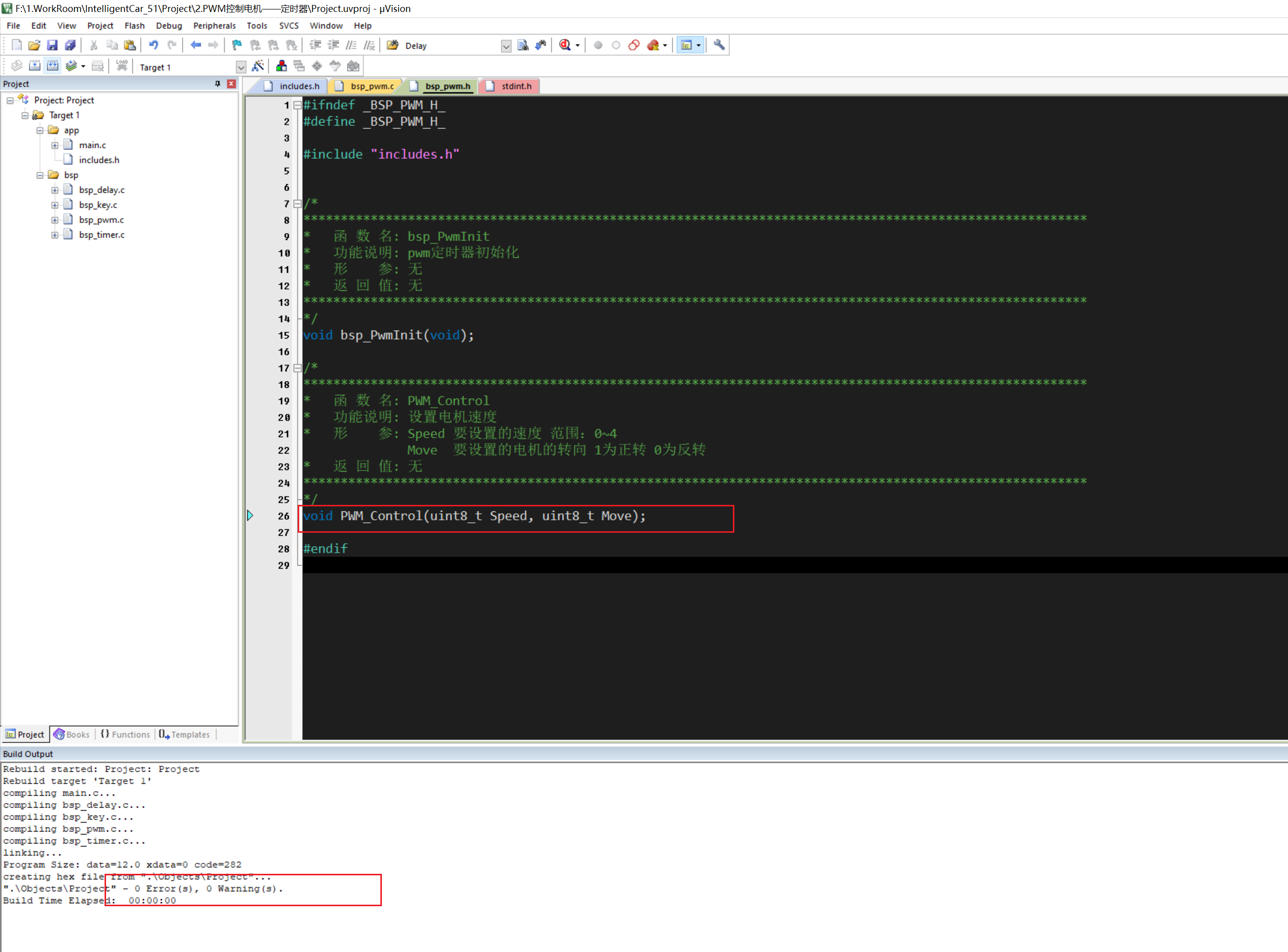The height and width of the screenshot is (952, 1288).
Task: Collapse the Target 1 tree node
Action: pyautogui.click(x=25, y=115)
